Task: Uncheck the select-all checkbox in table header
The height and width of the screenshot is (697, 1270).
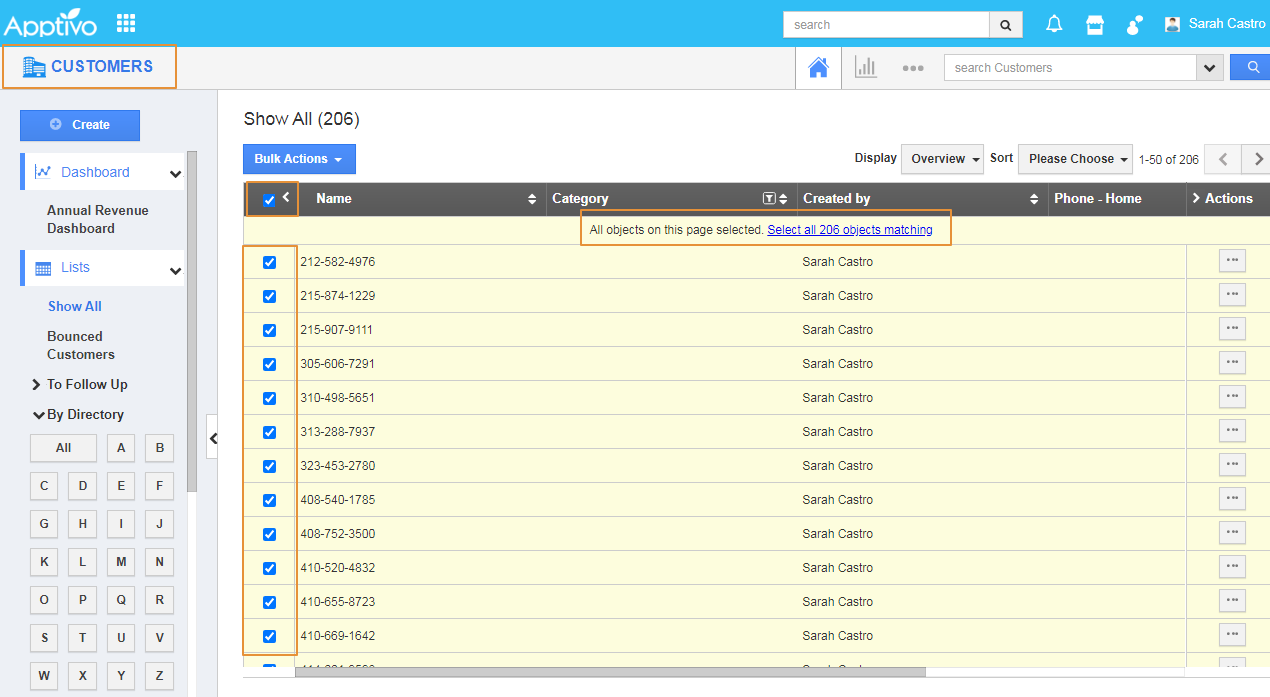Action: pos(269,200)
